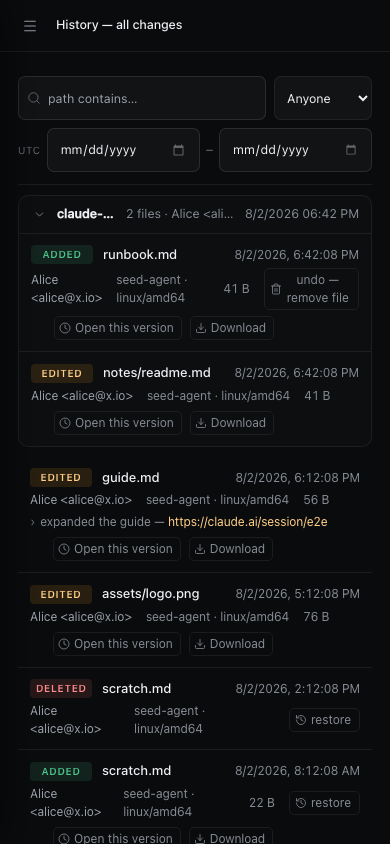Image resolution: width=390 pixels, height=844 pixels.
Task: Download assets/logo.png
Action: 231,644
